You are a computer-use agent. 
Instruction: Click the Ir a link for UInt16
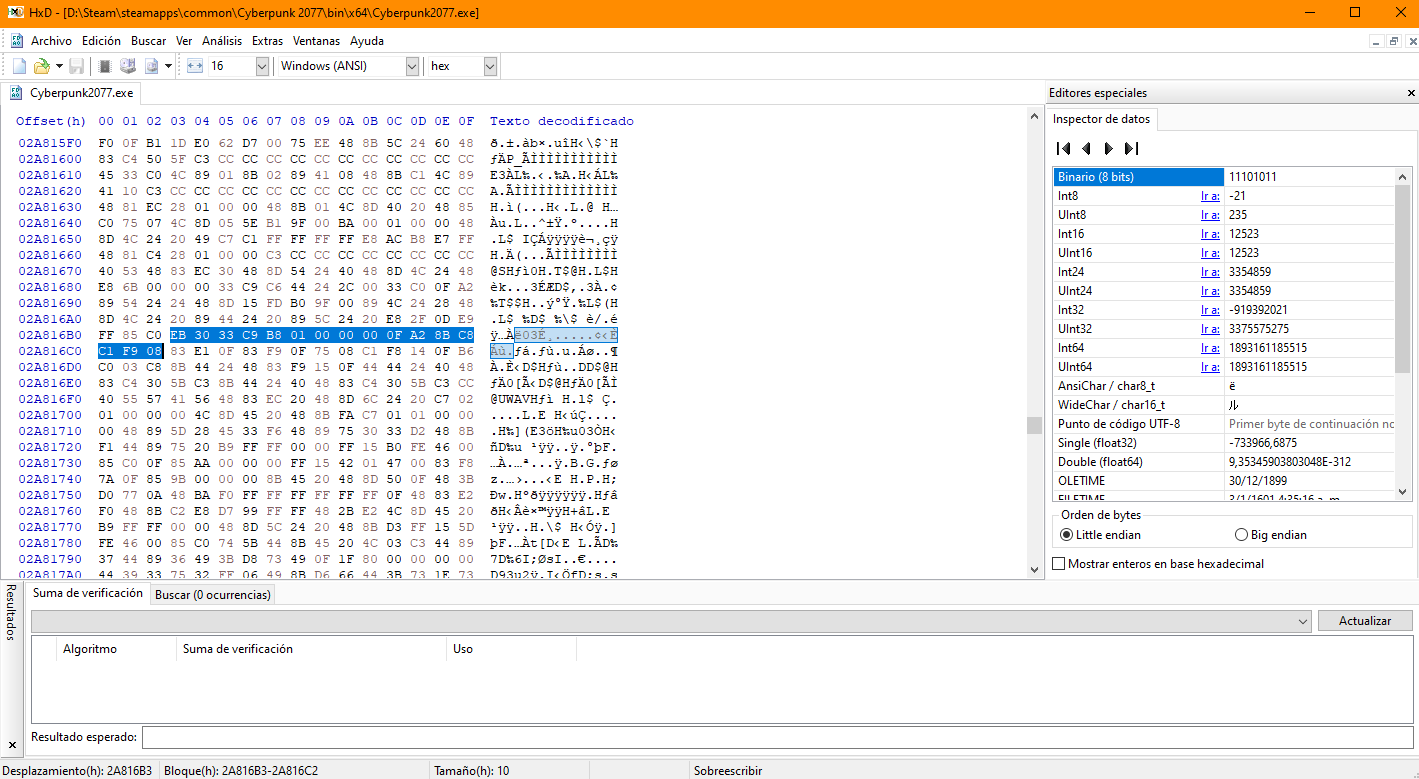[x=1210, y=253]
